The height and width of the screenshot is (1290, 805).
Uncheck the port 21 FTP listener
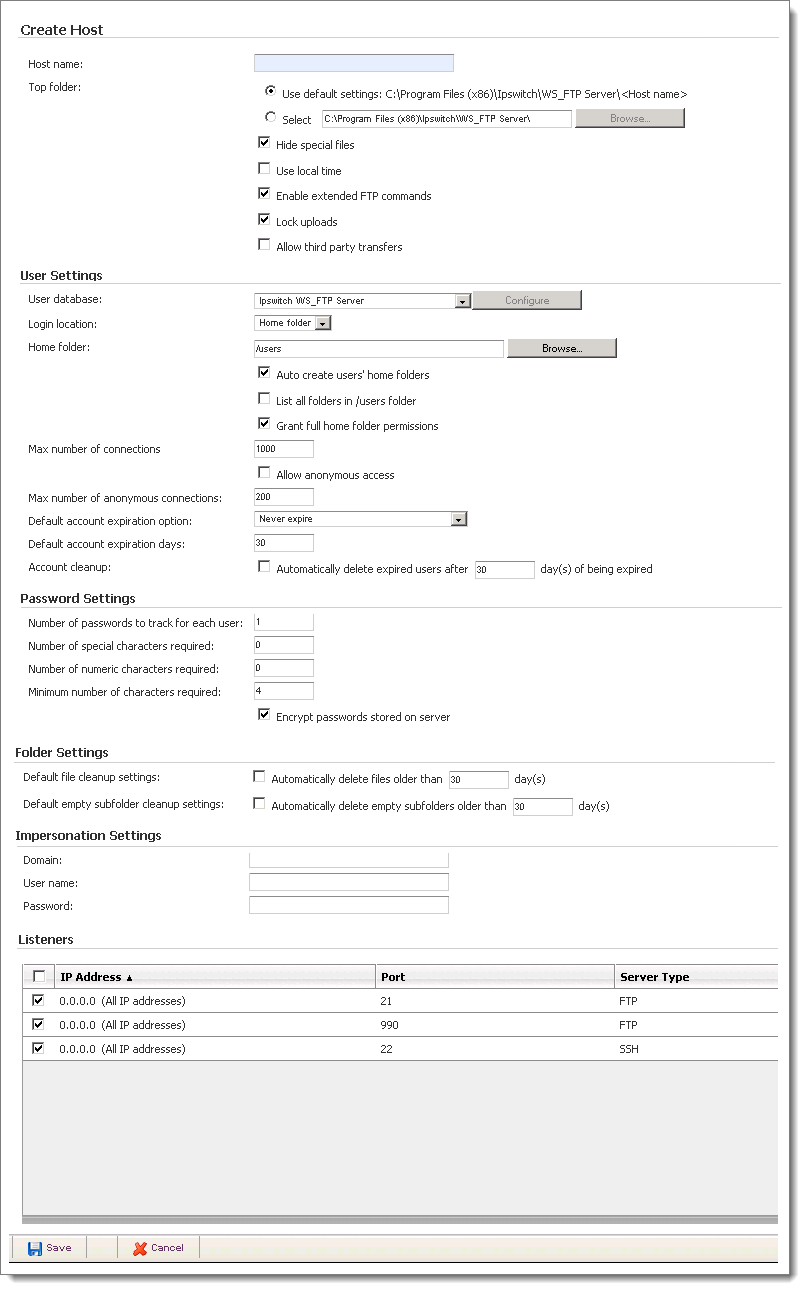[39, 1000]
